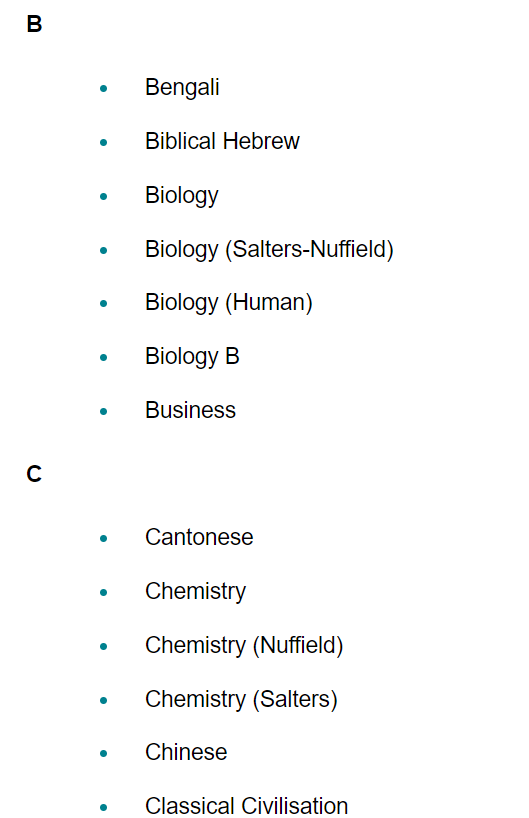529x818 pixels.
Task: Select plain Chemistry under section C
Action: pos(195,592)
